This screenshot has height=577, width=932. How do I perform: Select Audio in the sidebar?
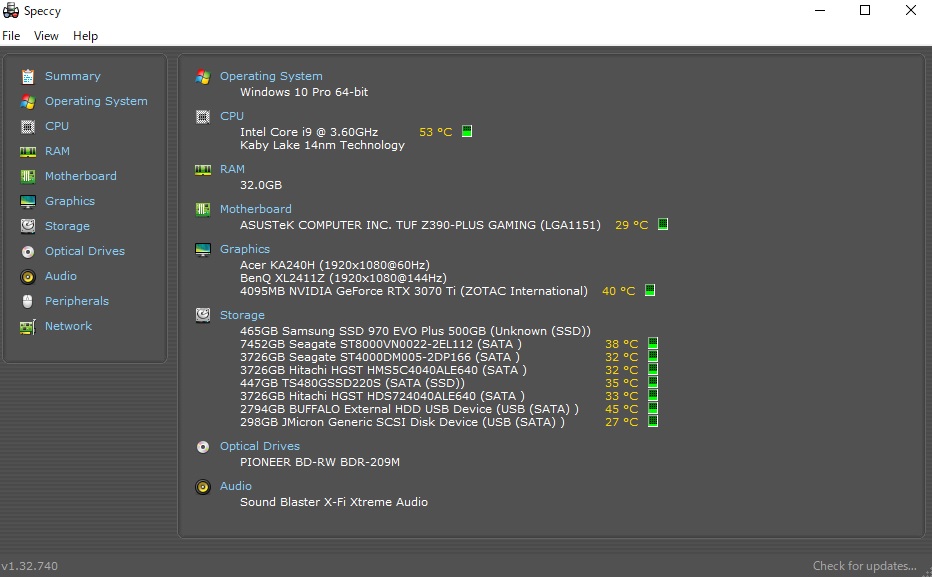(x=61, y=276)
